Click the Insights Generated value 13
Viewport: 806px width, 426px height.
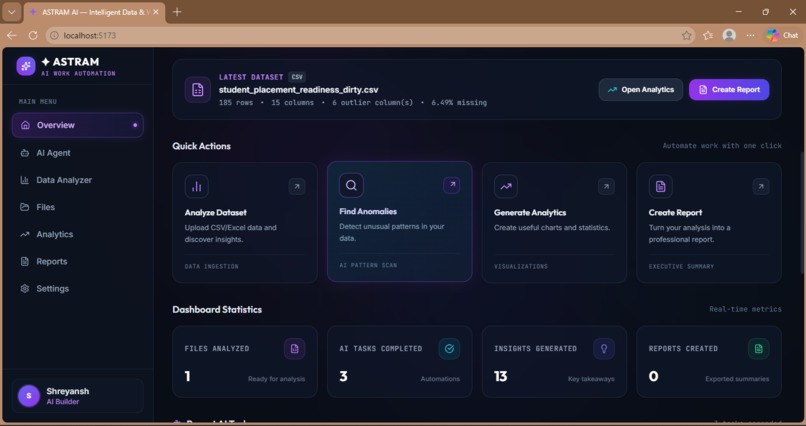click(501, 376)
